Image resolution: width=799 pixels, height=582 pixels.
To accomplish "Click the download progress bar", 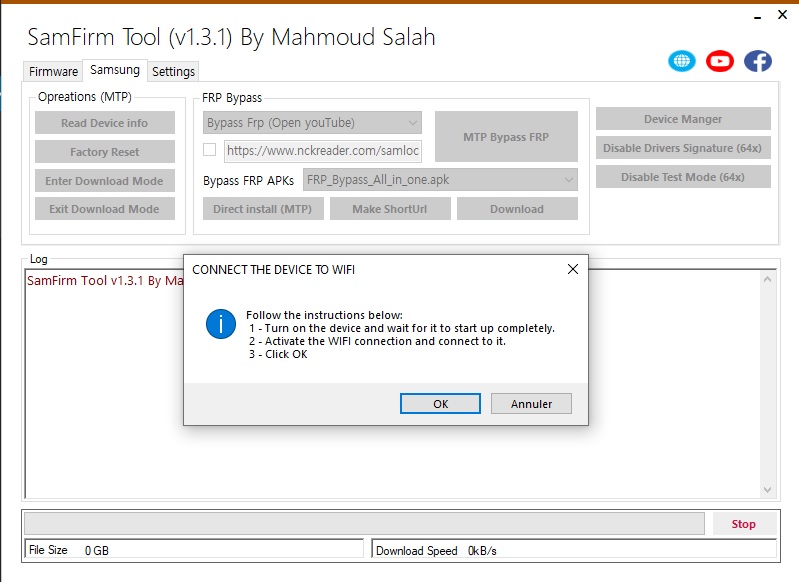I will click(x=364, y=524).
